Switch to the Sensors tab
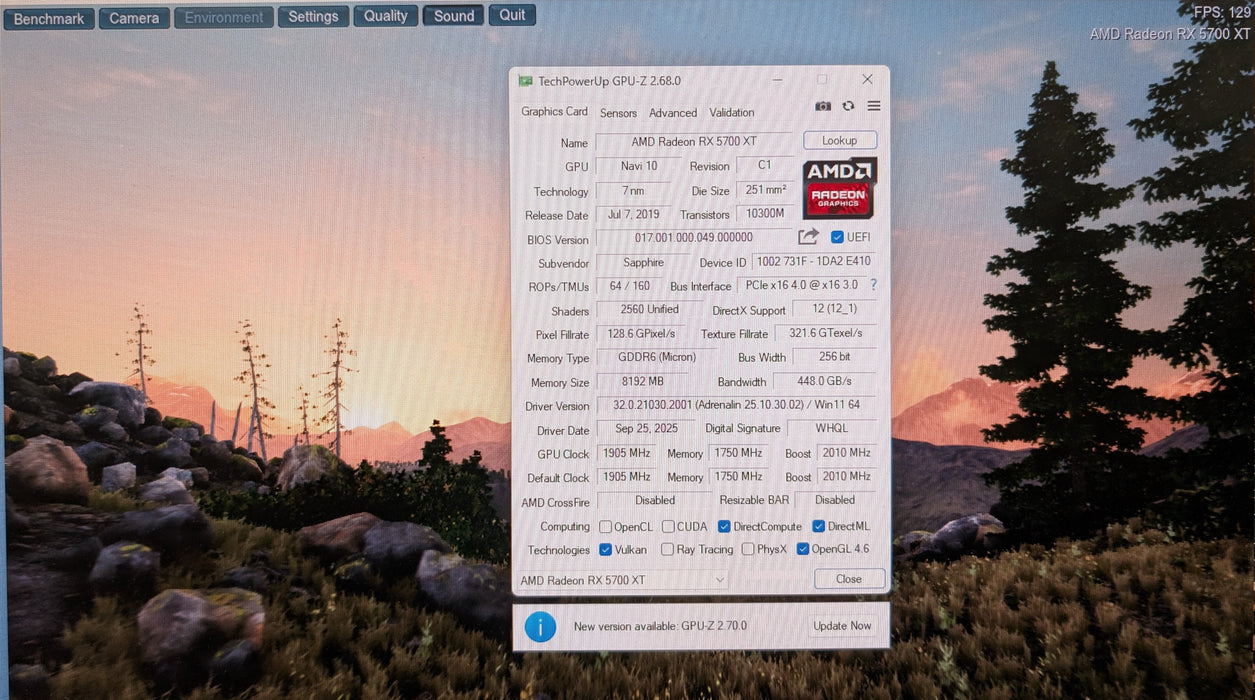Screen dimensions: 1255x700 point(618,113)
